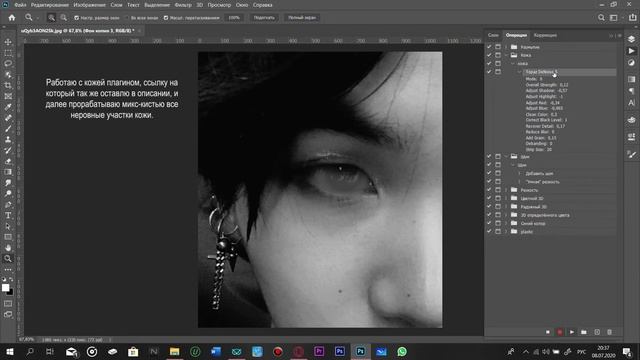Expand the Резкость action set
This screenshot has width=640, height=360.
click(x=506, y=190)
